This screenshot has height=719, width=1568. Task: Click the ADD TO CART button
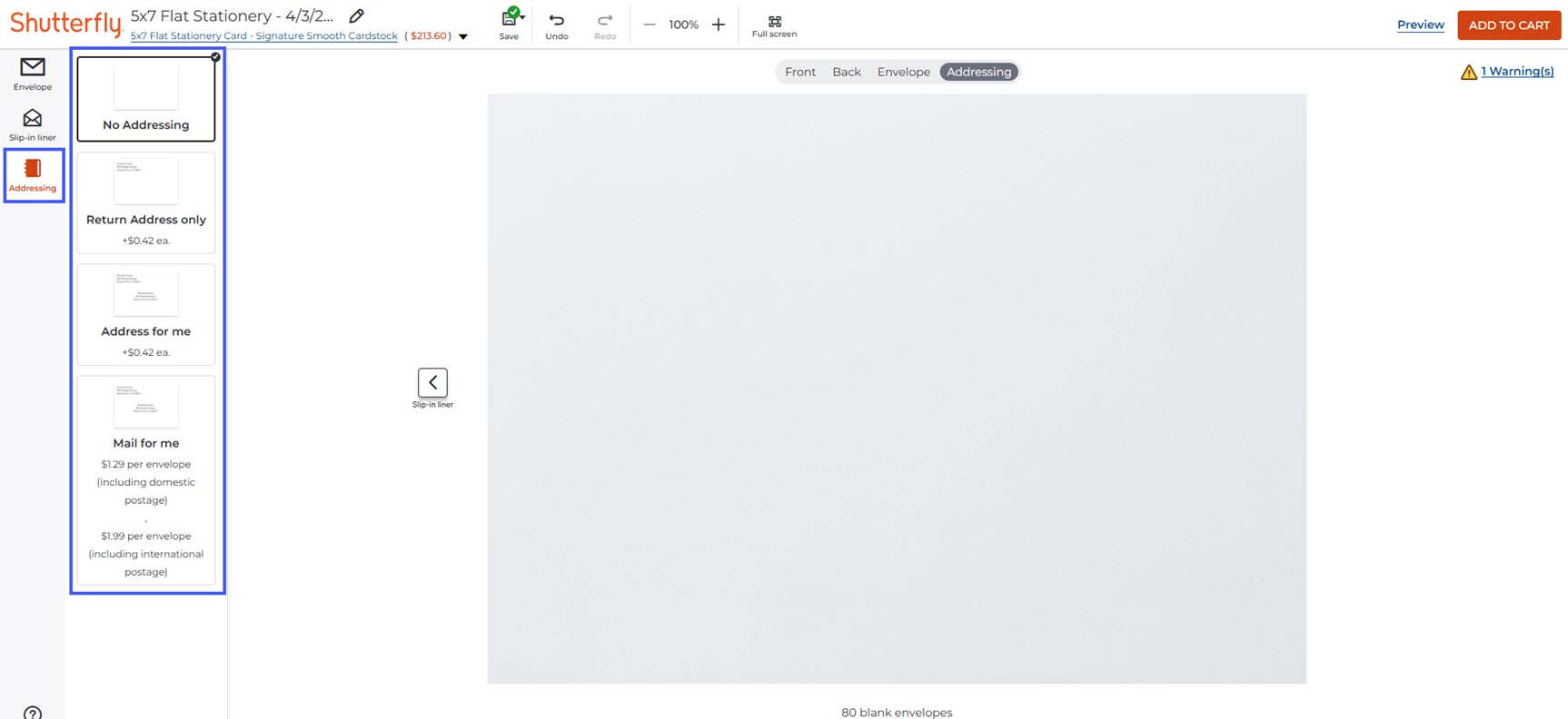coord(1509,25)
